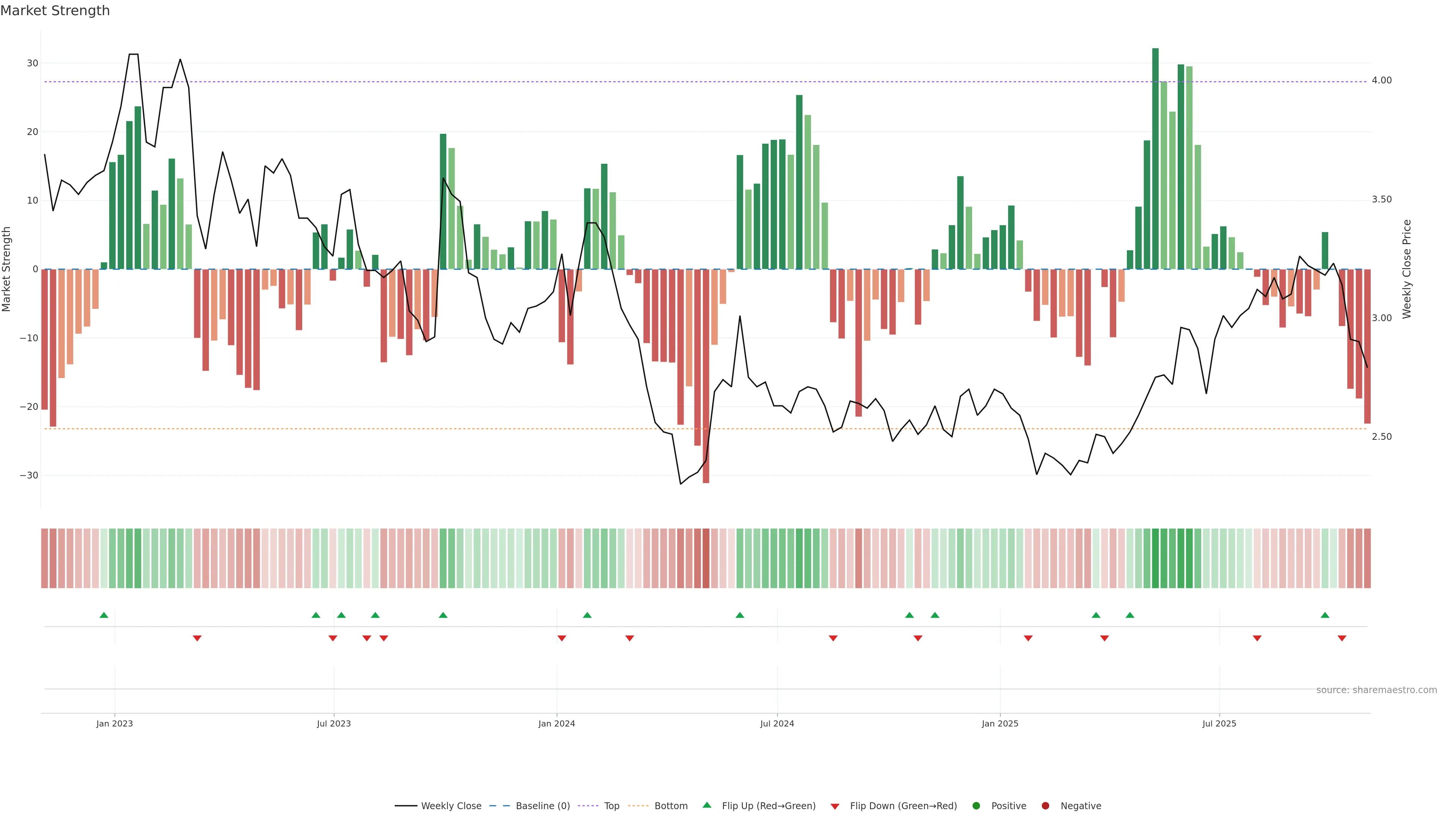Click the source: sharemaestro.com text

[x=1376, y=690]
